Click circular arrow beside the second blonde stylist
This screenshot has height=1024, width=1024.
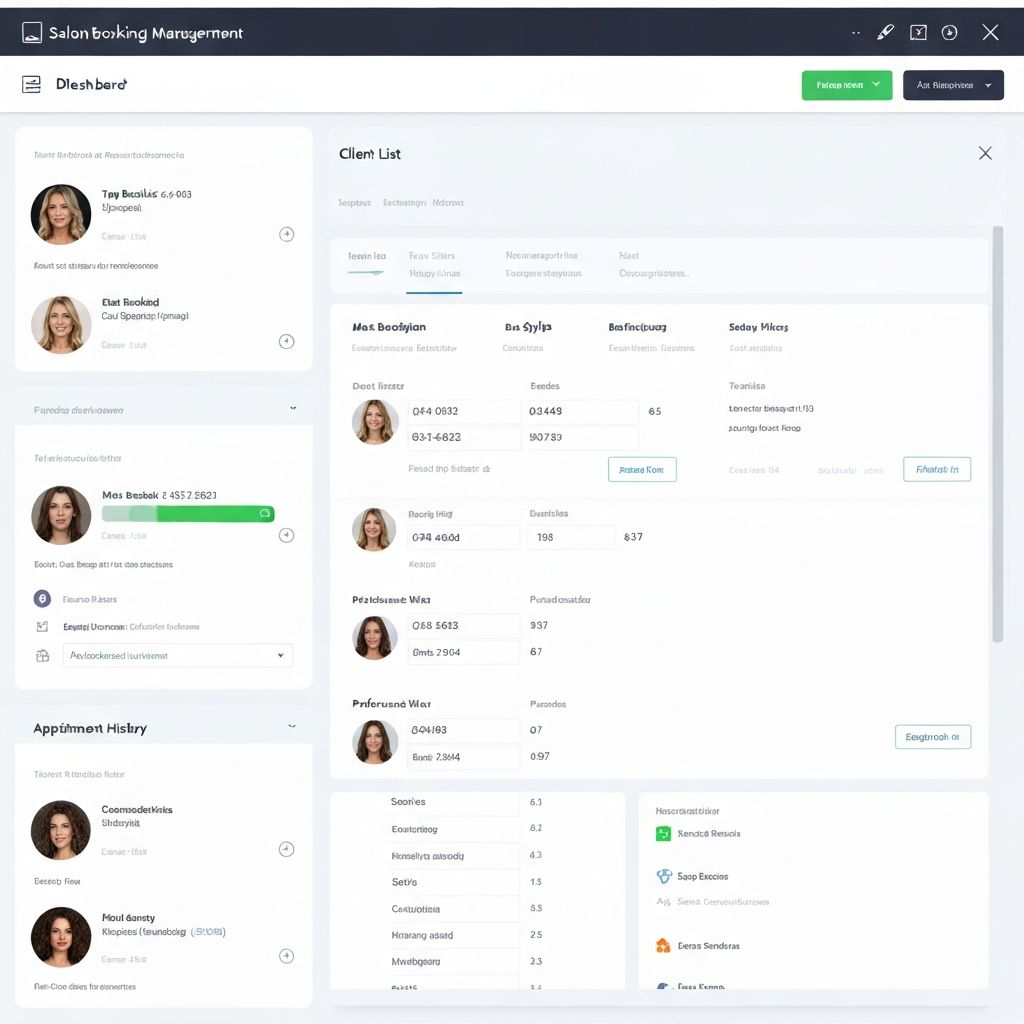pyautogui.click(x=286, y=342)
